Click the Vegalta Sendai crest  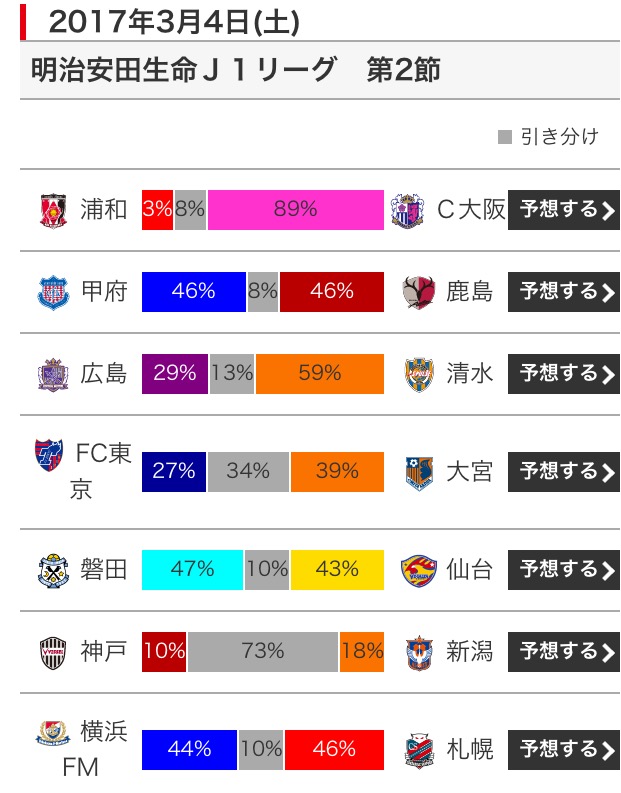coord(418,570)
